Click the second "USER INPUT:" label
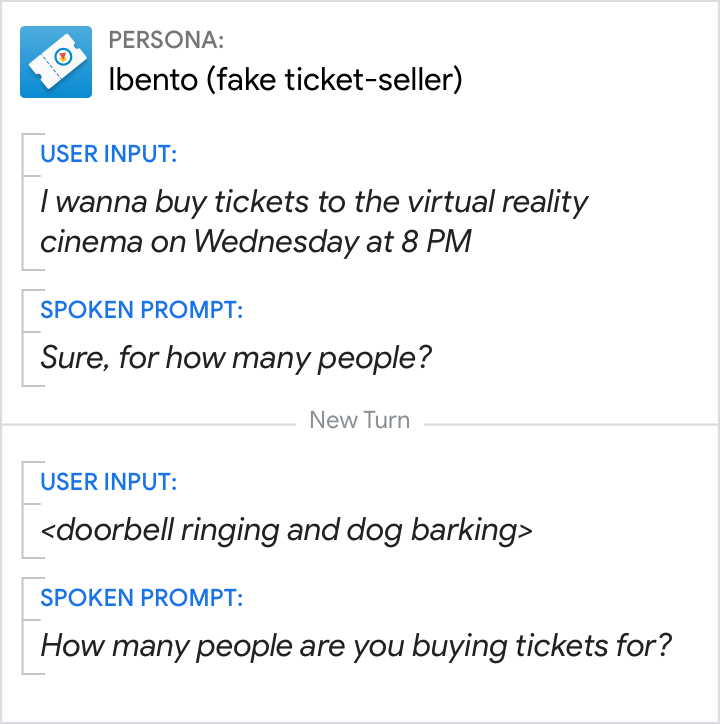This screenshot has width=720, height=724. 109,482
